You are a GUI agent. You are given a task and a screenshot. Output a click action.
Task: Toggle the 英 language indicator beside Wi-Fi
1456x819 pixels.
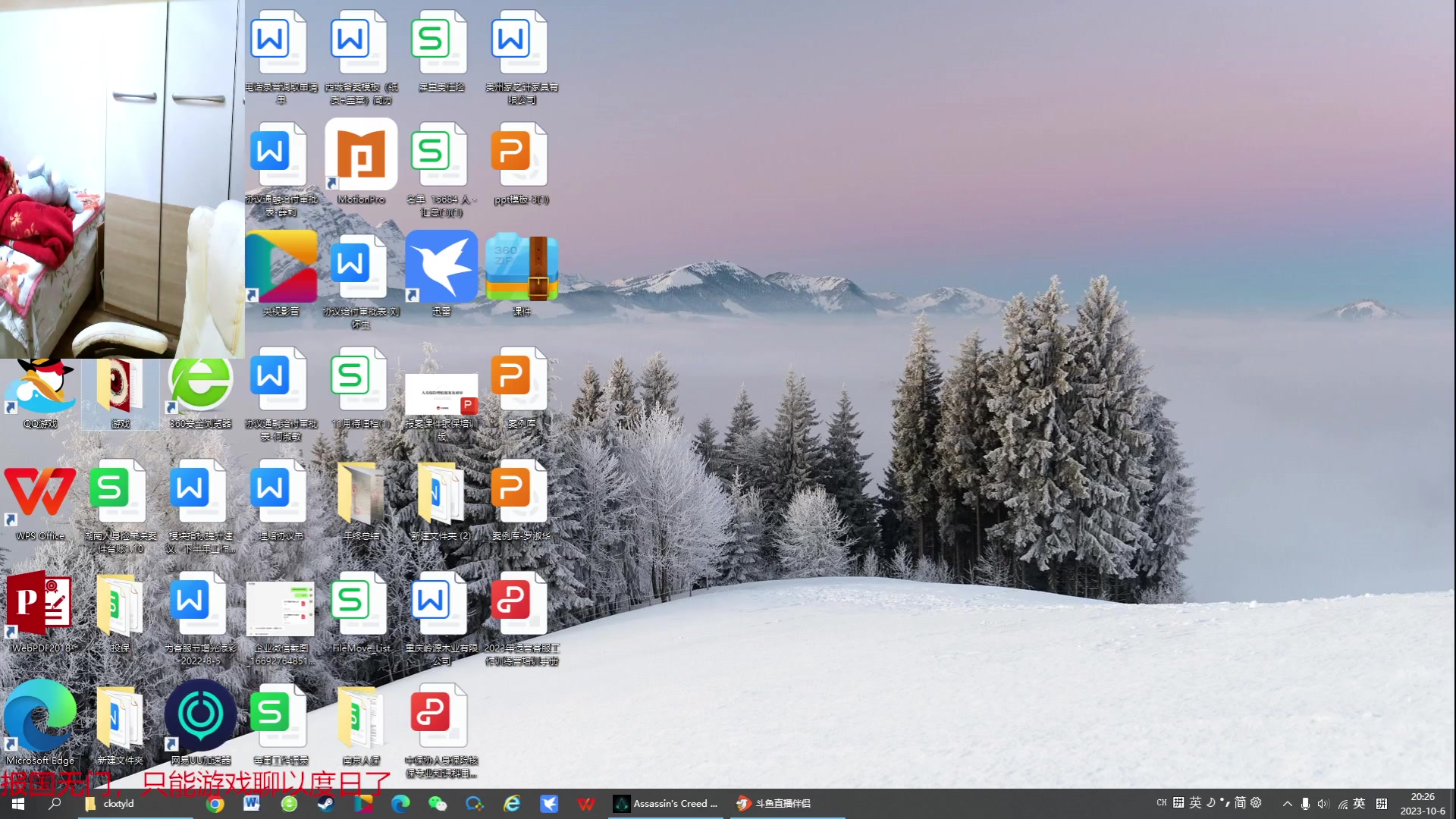pyautogui.click(x=1359, y=803)
